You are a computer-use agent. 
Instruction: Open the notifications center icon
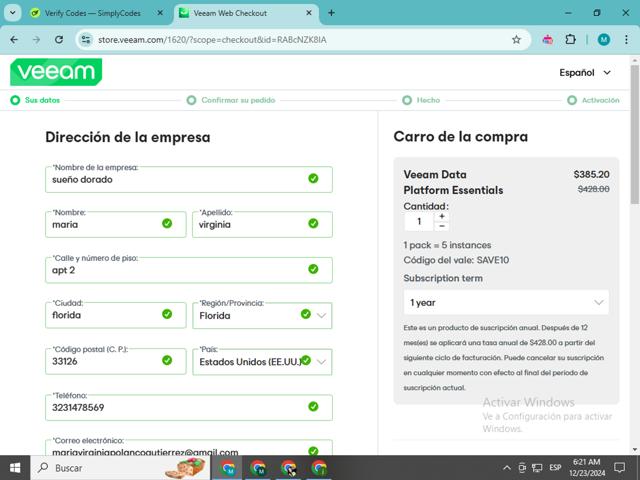[x=620, y=468]
